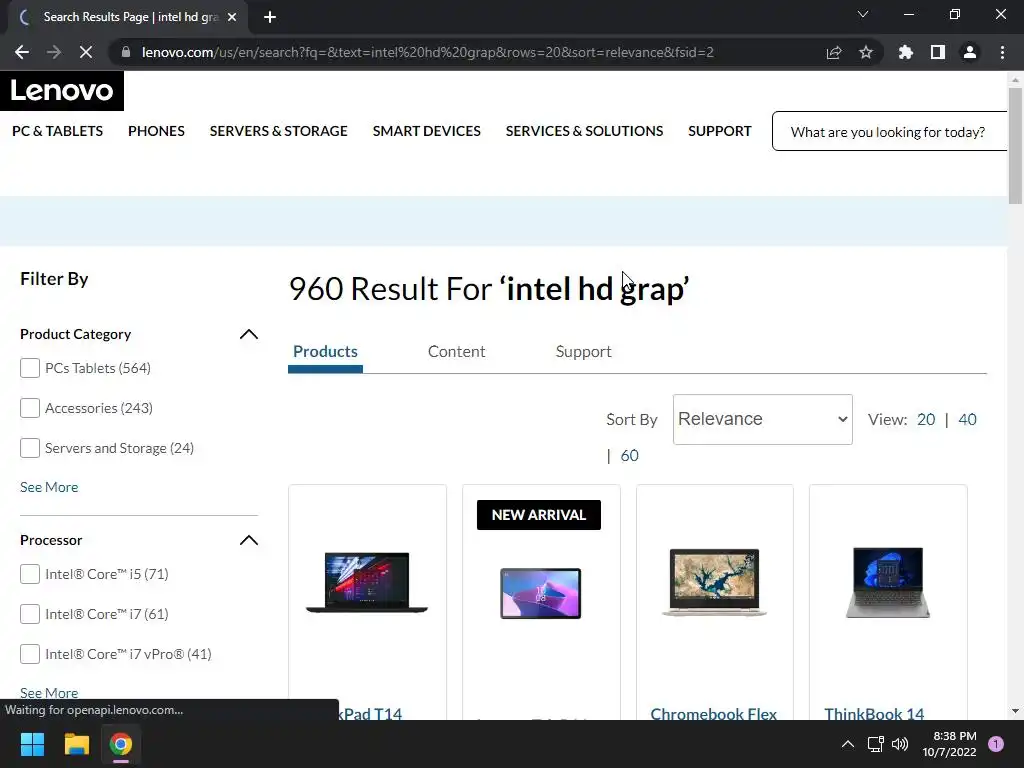Open network settings tray icon
Viewport: 1024px width, 768px height.
point(875,744)
